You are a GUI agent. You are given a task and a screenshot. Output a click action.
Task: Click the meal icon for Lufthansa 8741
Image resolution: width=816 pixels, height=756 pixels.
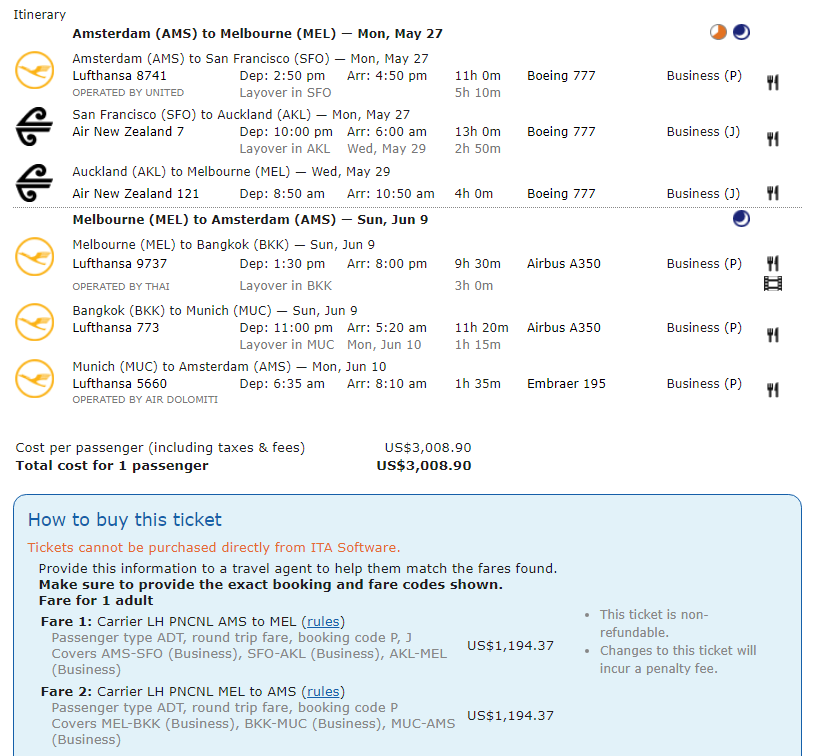[773, 82]
